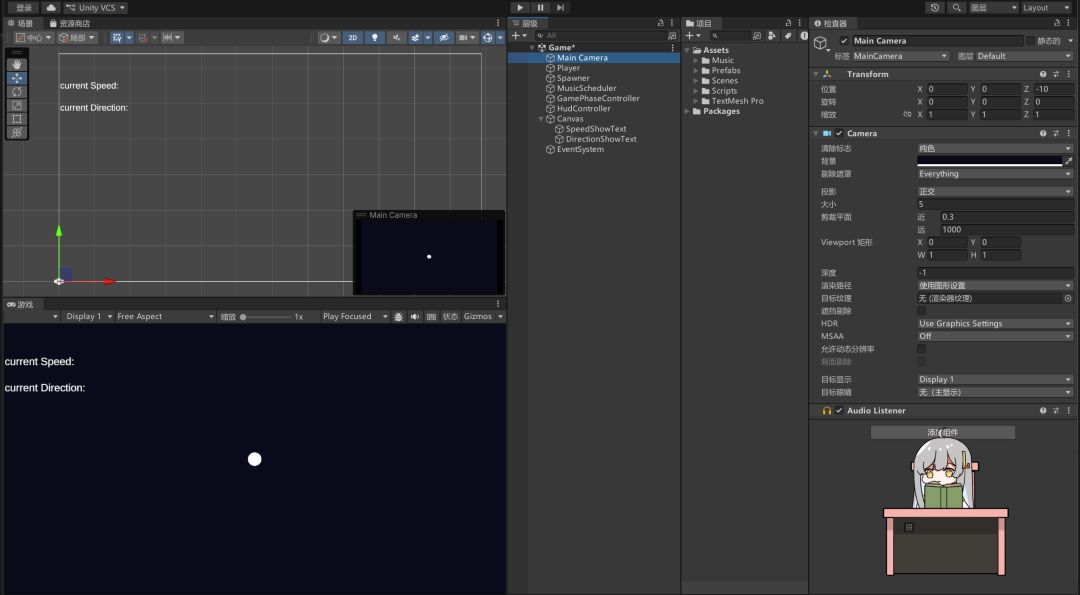The image size is (1080, 595).
Task: Select HudController in Hierarchy
Action: tap(583, 109)
